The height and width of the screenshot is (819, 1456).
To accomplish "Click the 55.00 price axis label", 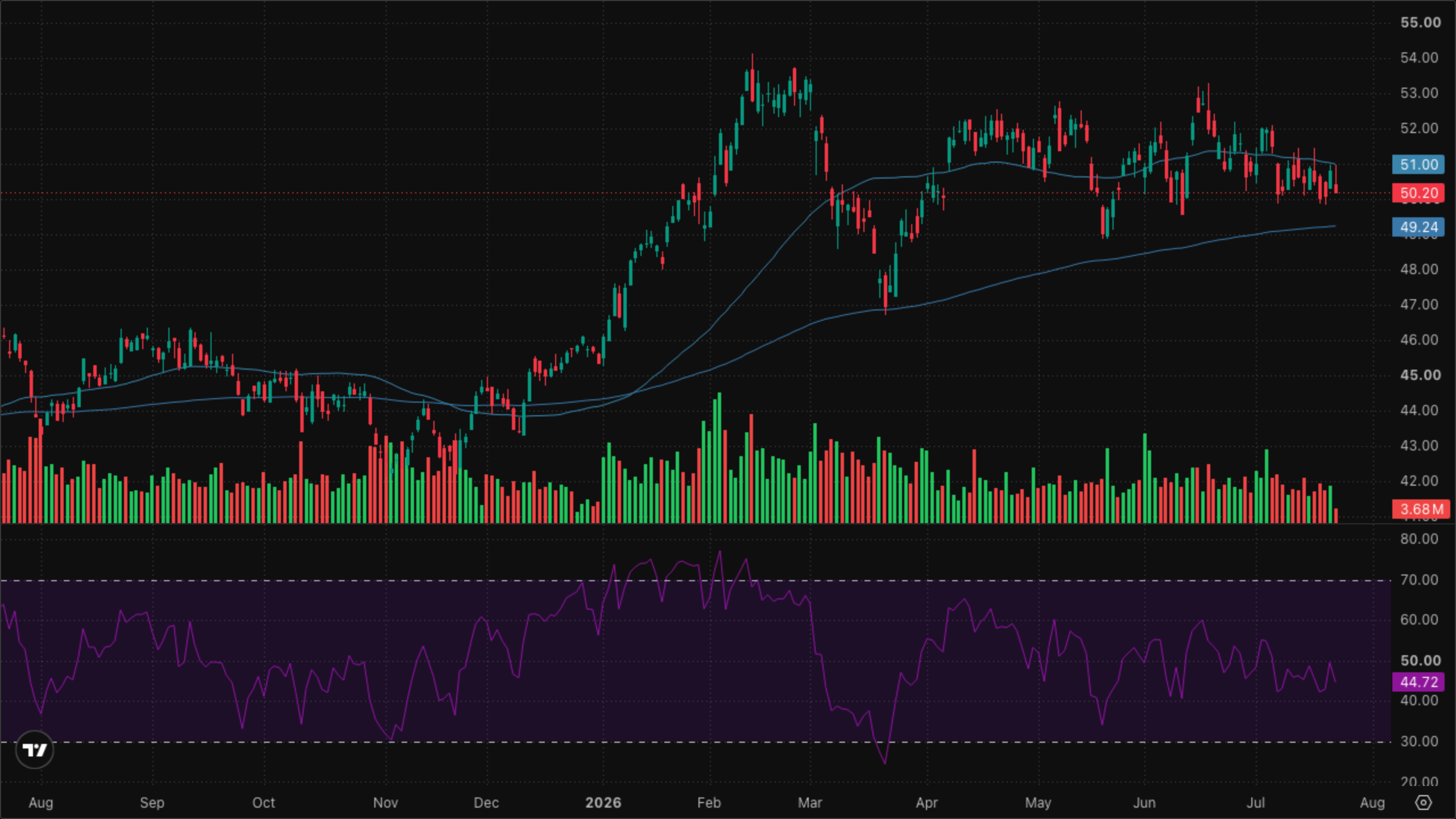I will coord(1420,23).
